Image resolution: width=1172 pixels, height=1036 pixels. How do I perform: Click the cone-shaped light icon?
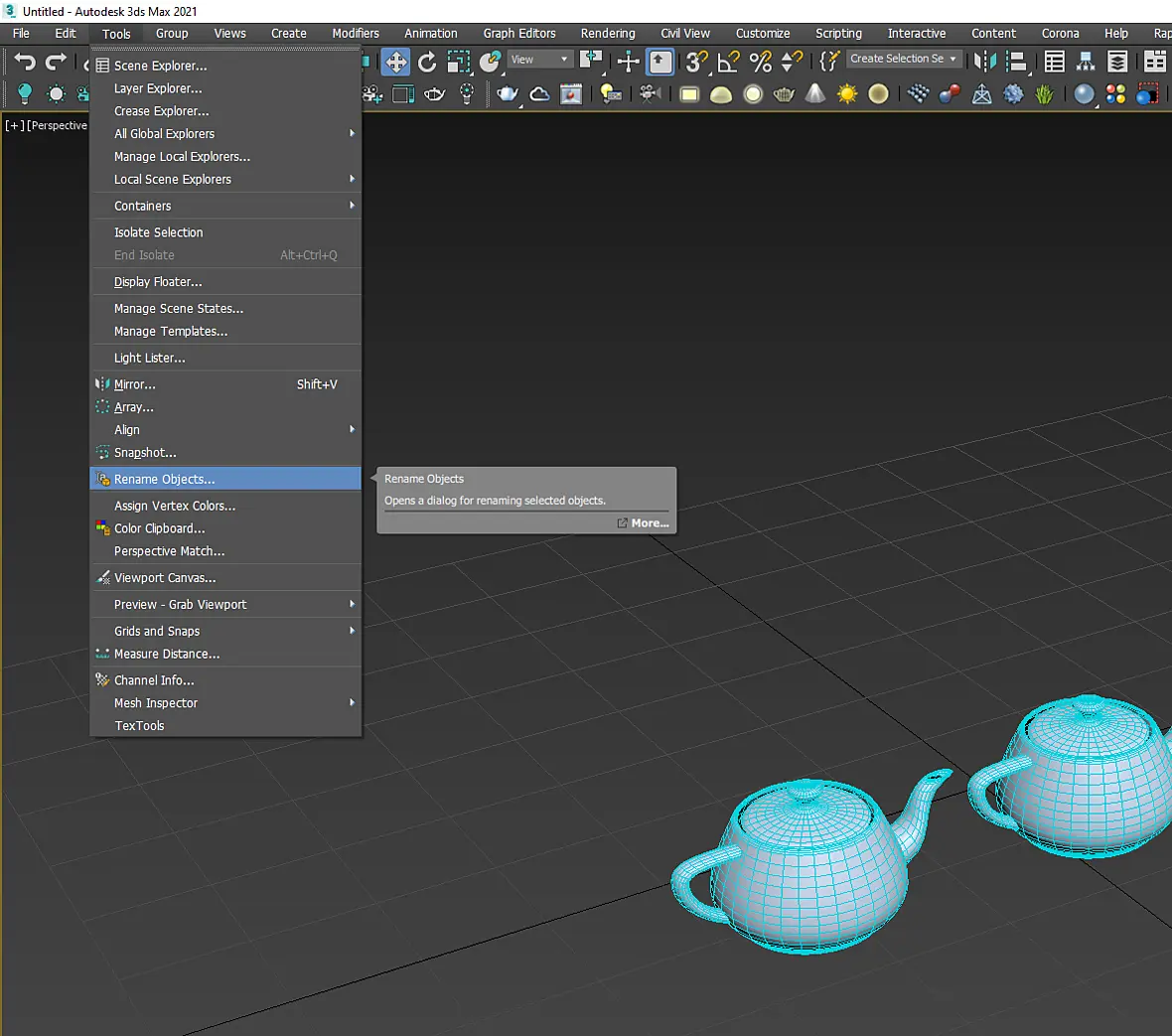pyautogui.click(x=815, y=93)
